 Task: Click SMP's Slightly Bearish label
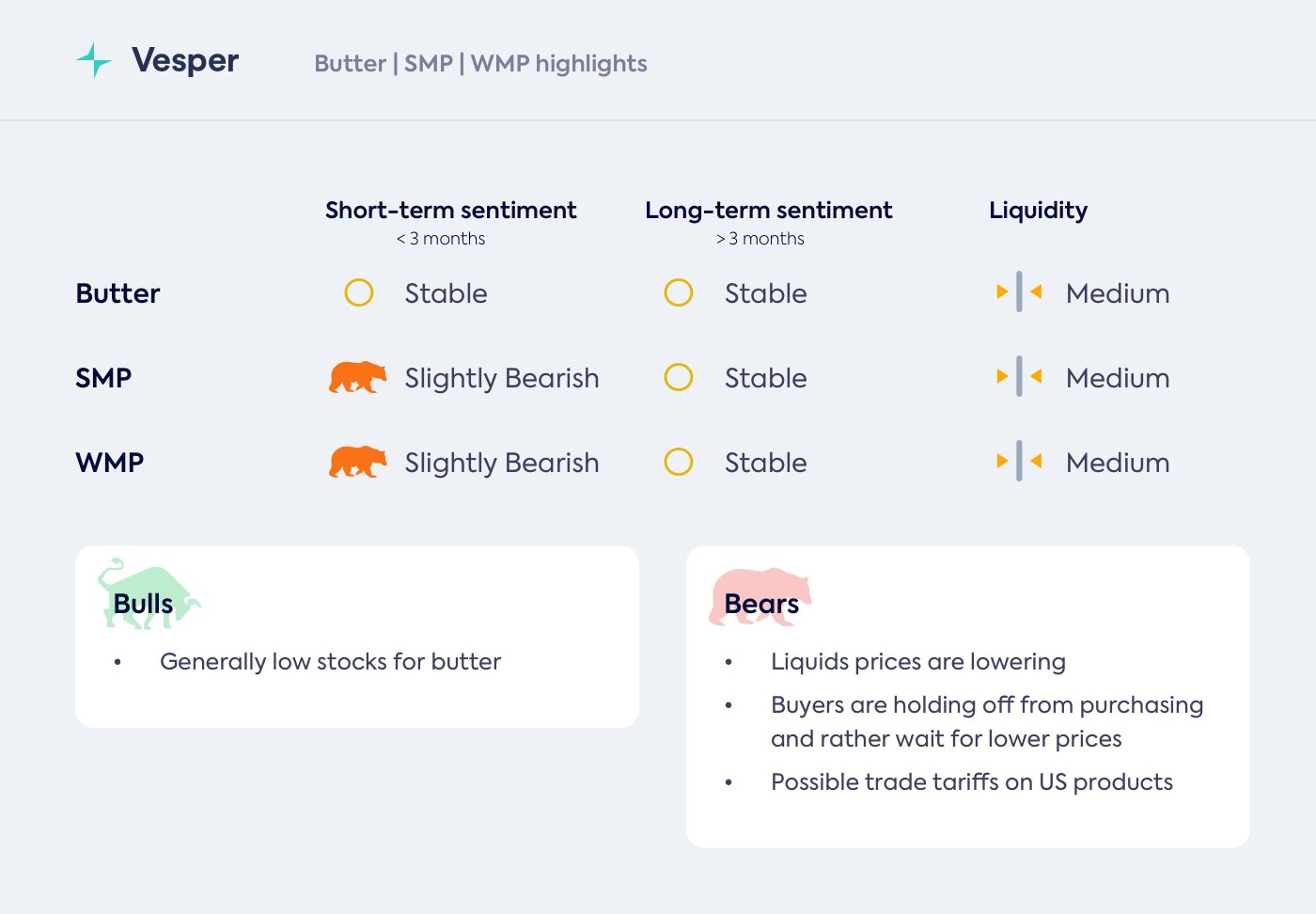502,378
